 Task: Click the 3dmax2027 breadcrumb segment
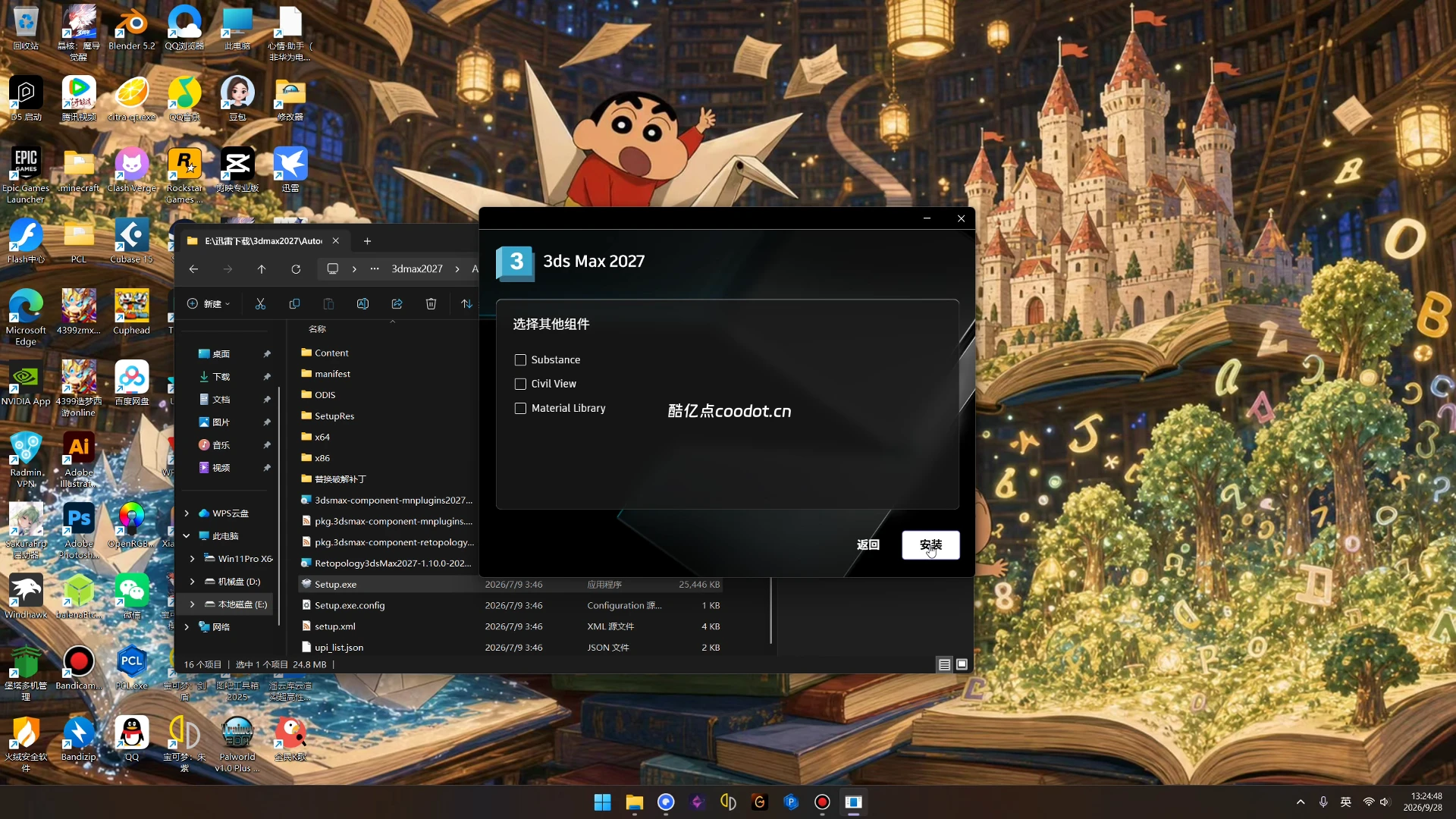click(x=417, y=269)
